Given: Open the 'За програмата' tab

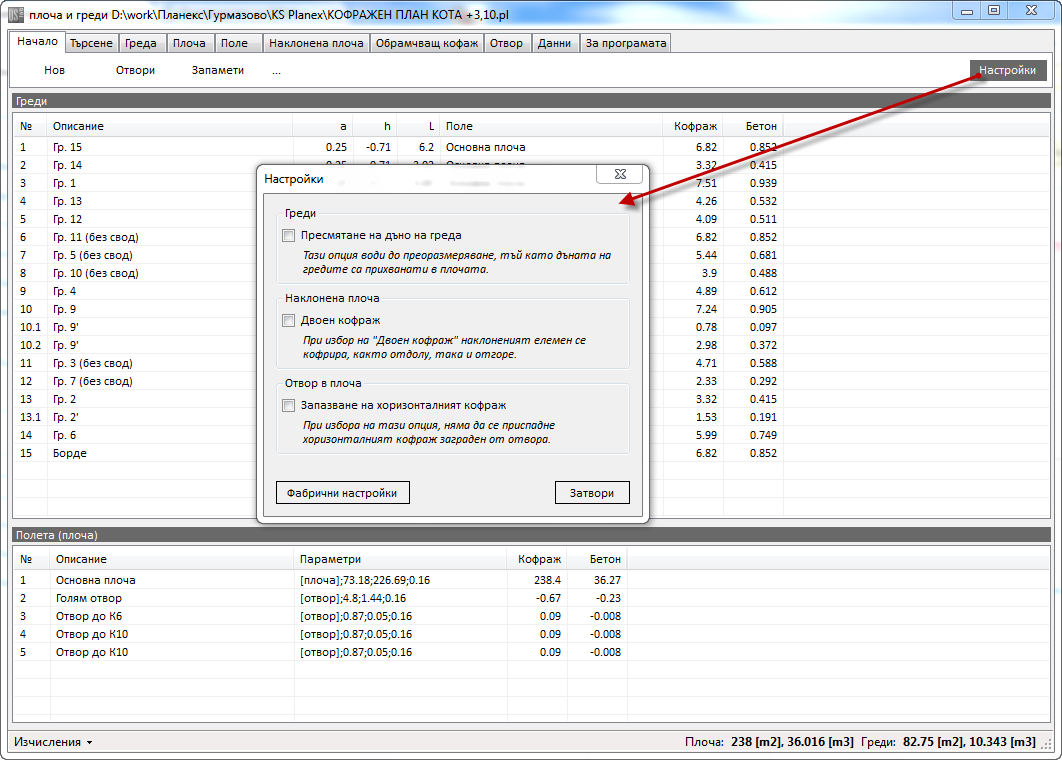Looking at the screenshot, I should pyautogui.click(x=626, y=44).
